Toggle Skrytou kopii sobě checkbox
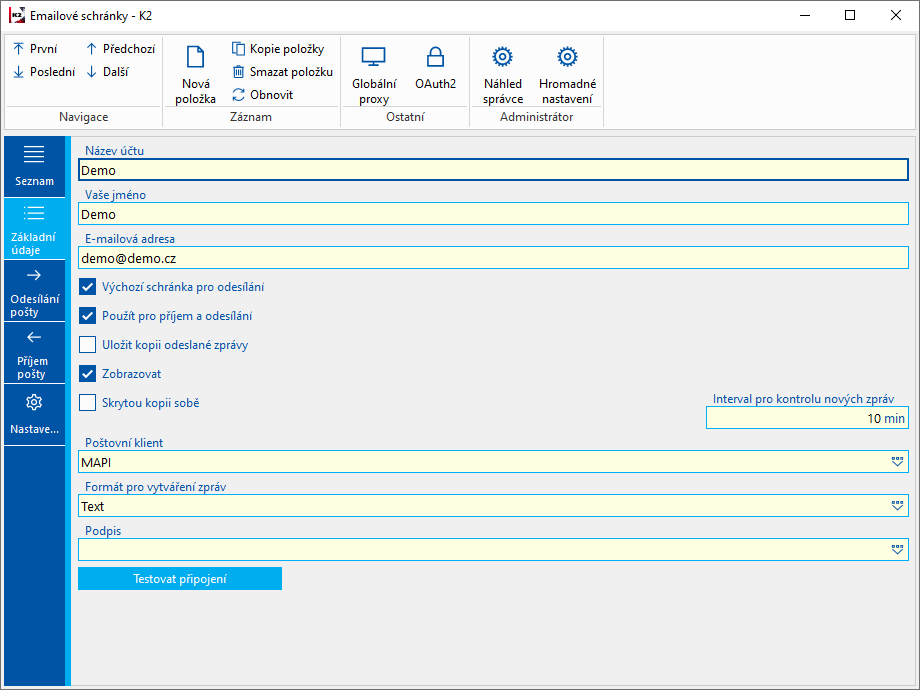The width and height of the screenshot is (920, 690). (x=88, y=403)
